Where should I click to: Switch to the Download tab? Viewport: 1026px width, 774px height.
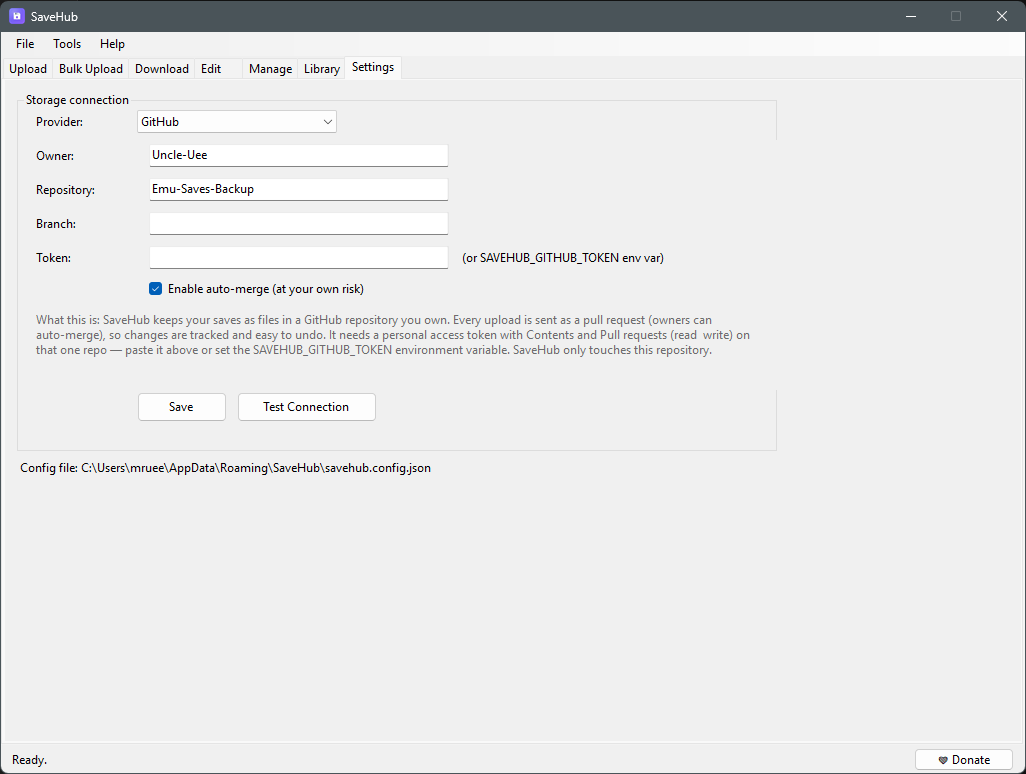pyautogui.click(x=162, y=69)
